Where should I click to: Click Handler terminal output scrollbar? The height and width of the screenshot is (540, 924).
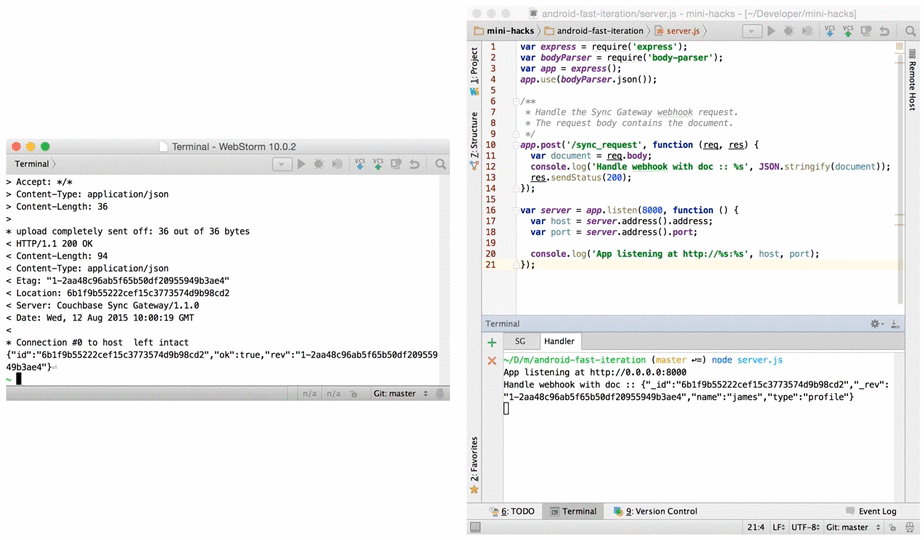click(x=899, y=427)
